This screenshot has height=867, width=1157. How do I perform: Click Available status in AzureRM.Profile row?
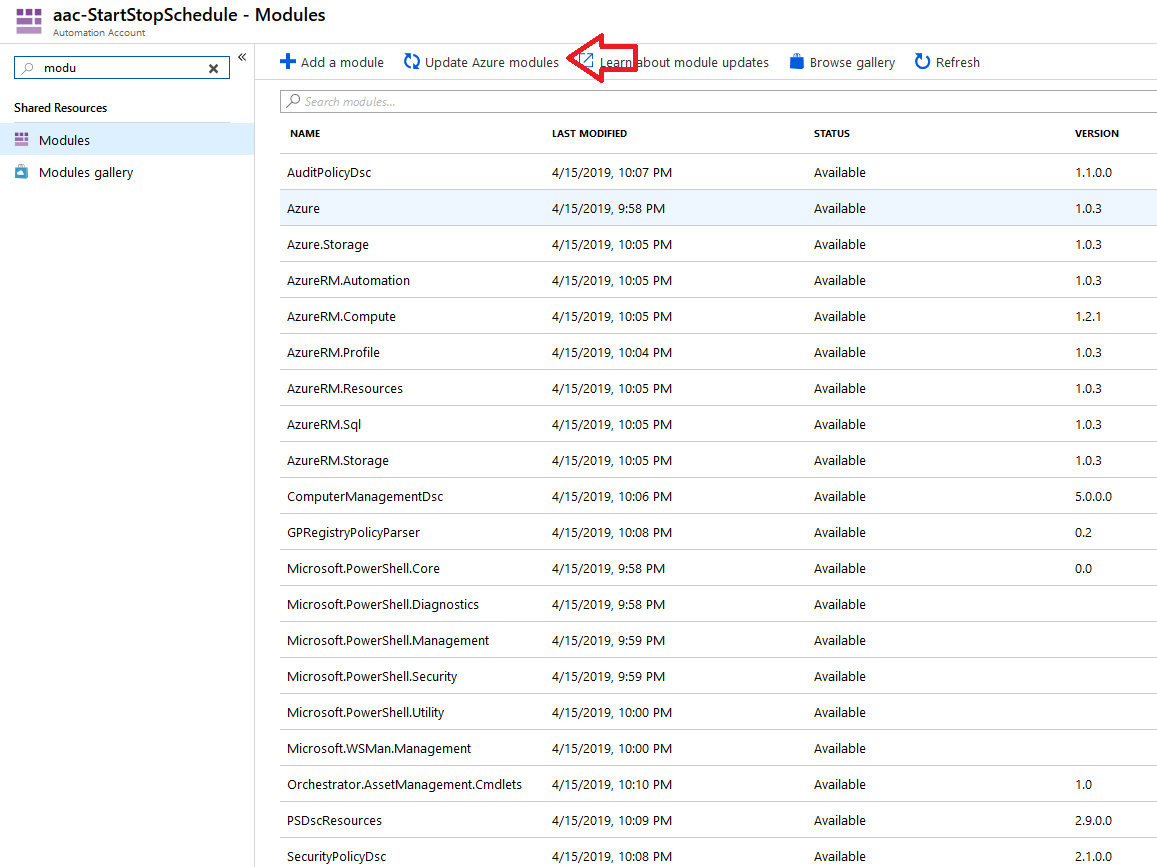(x=840, y=353)
